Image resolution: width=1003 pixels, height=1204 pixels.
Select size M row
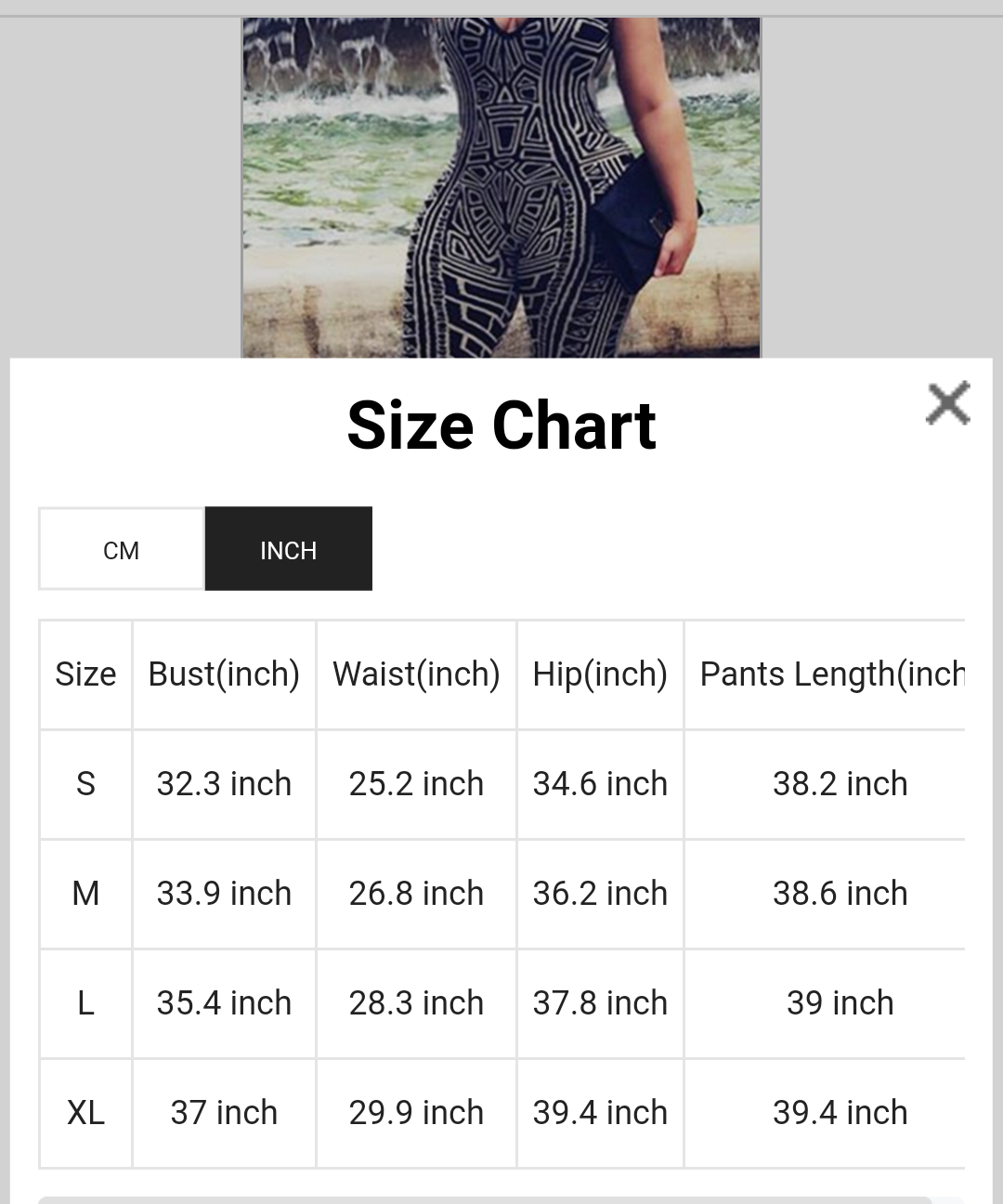click(85, 894)
